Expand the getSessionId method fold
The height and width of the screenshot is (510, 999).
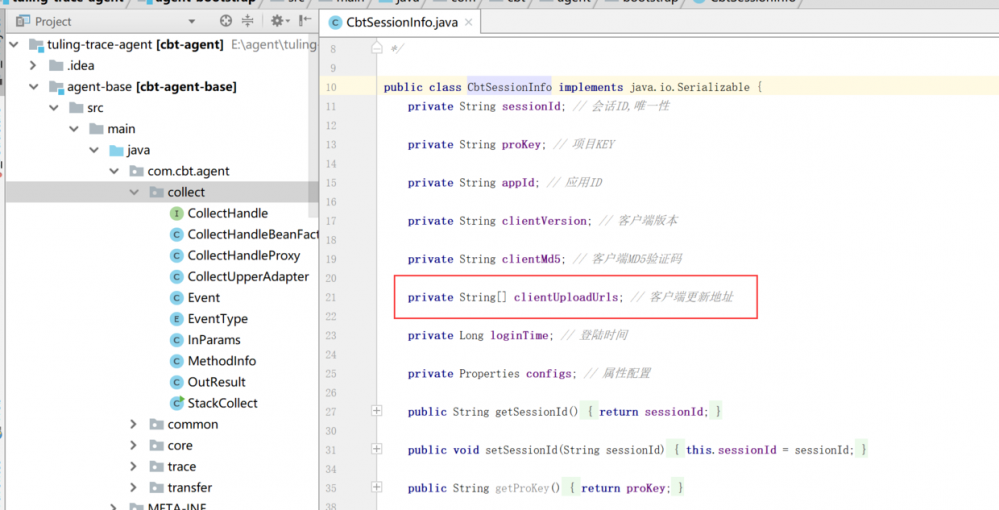[377, 411]
